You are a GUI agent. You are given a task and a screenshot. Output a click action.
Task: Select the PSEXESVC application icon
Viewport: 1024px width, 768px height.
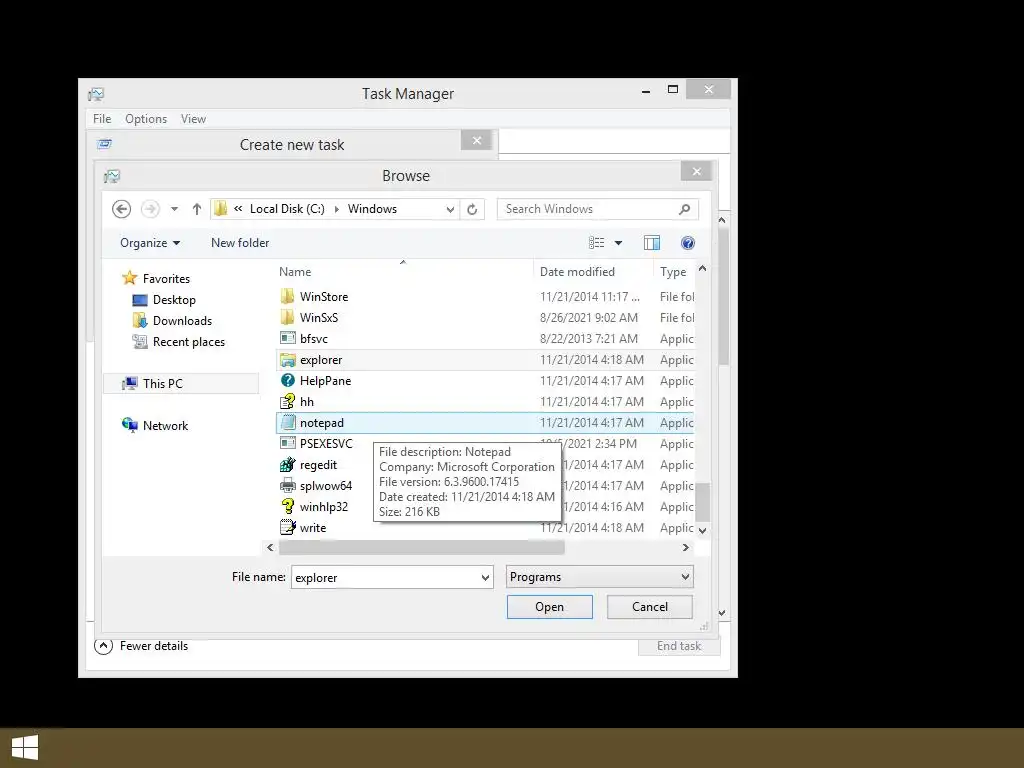[287, 443]
